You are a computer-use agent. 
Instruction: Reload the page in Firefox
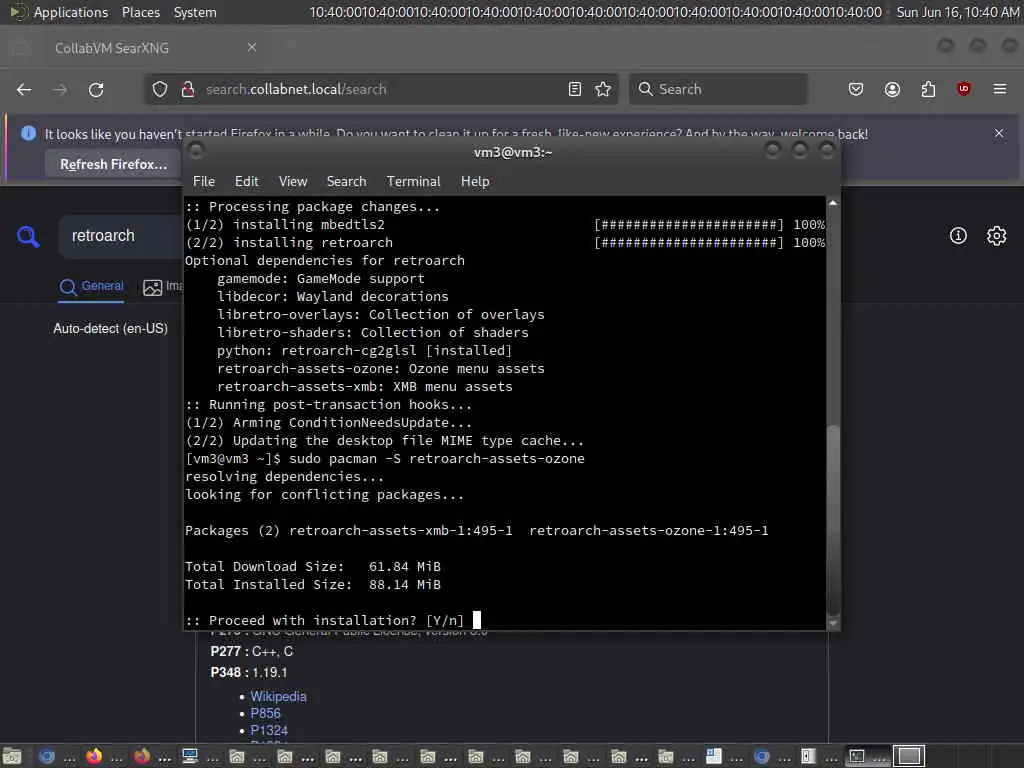click(96, 89)
